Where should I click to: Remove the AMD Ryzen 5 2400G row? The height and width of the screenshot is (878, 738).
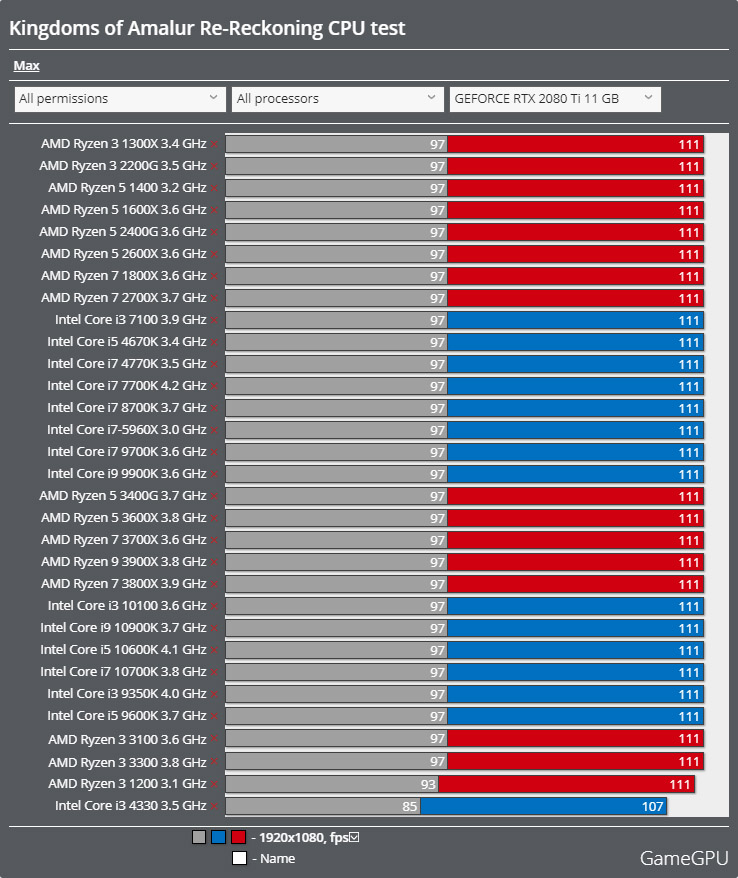pos(214,232)
